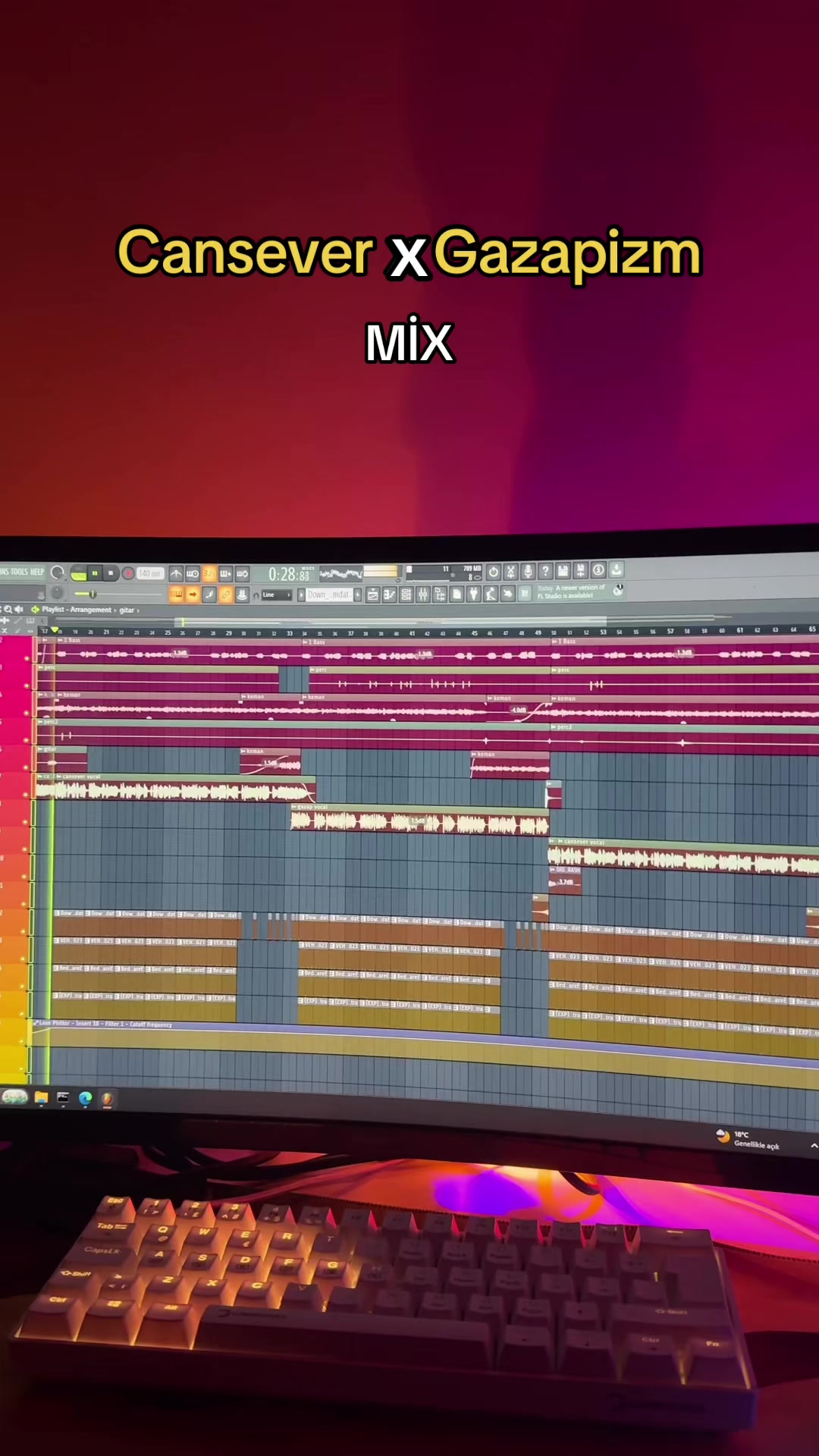819x1456 pixels.
Task: Click the plus button beside pattern selector
Action: click(357, 595)
